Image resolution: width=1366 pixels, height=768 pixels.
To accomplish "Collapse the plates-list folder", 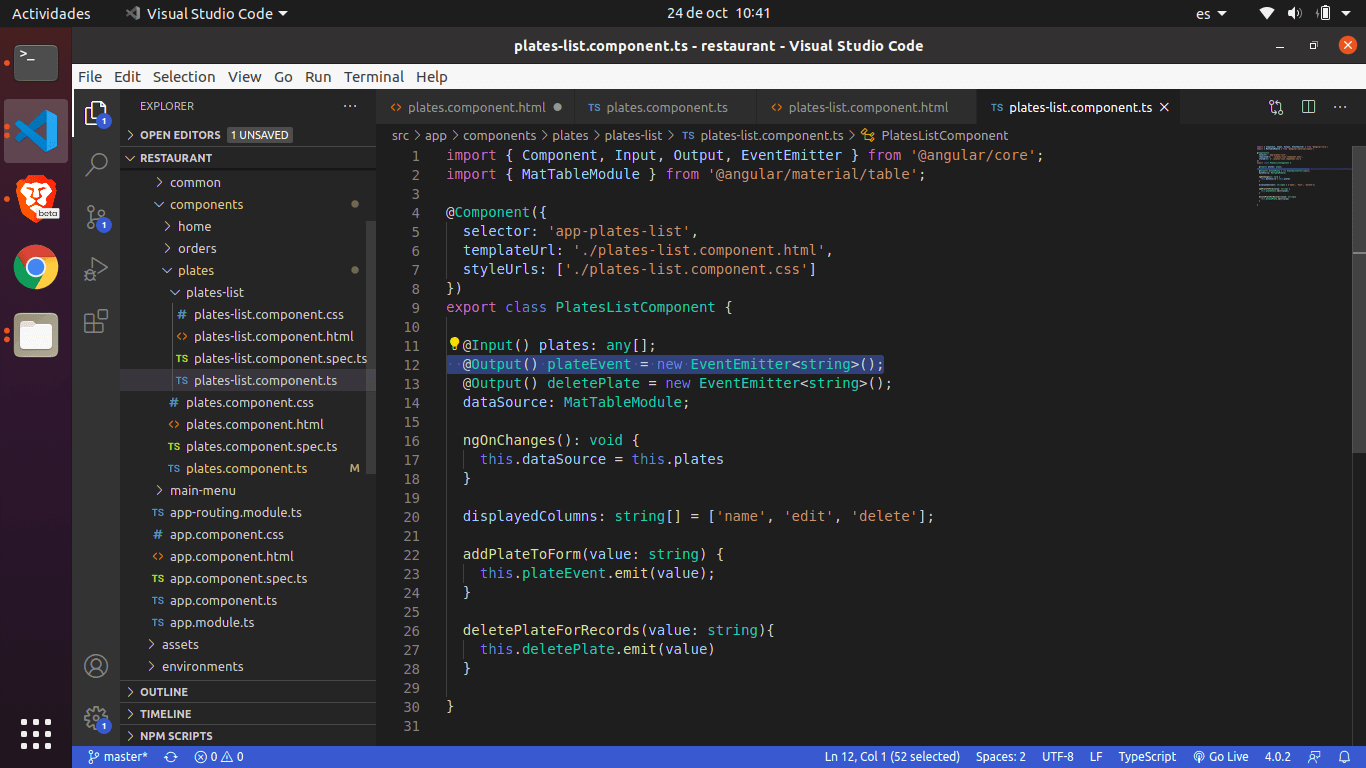I will 214,292.
